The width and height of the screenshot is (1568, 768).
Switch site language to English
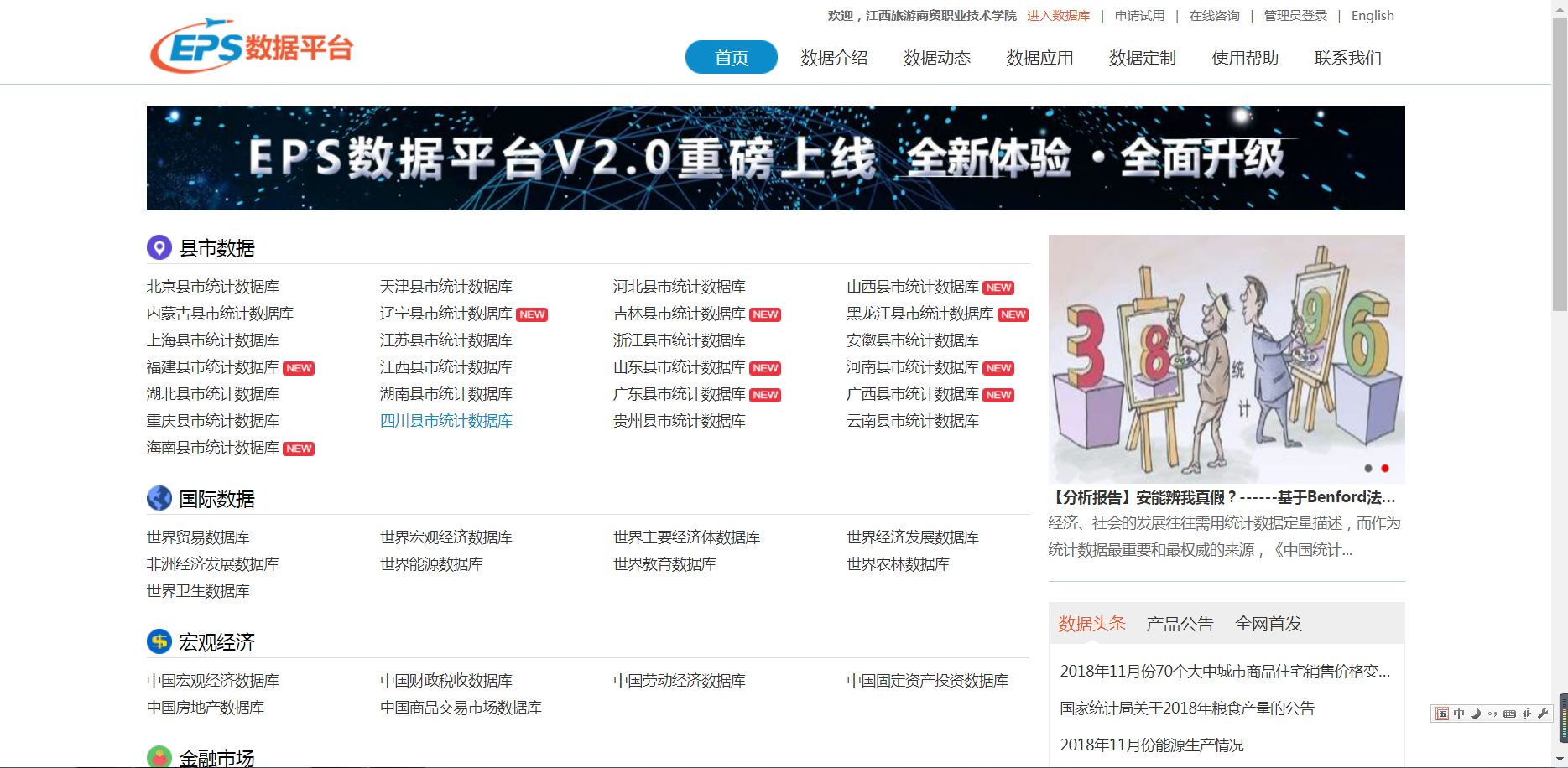pos(1373,16)
